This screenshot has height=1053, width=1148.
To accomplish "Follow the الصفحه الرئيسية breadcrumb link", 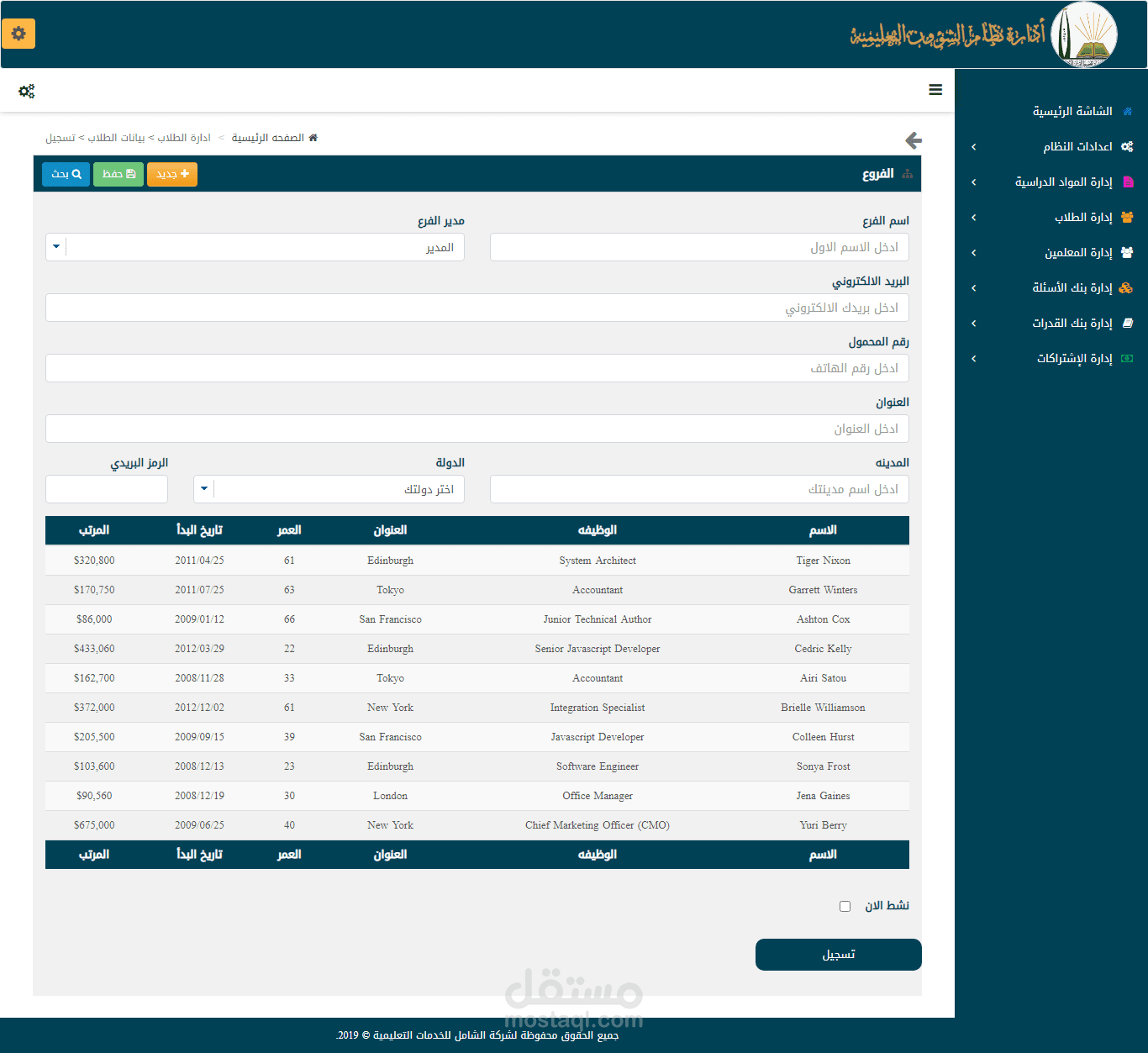I will (x=268, y=138).
